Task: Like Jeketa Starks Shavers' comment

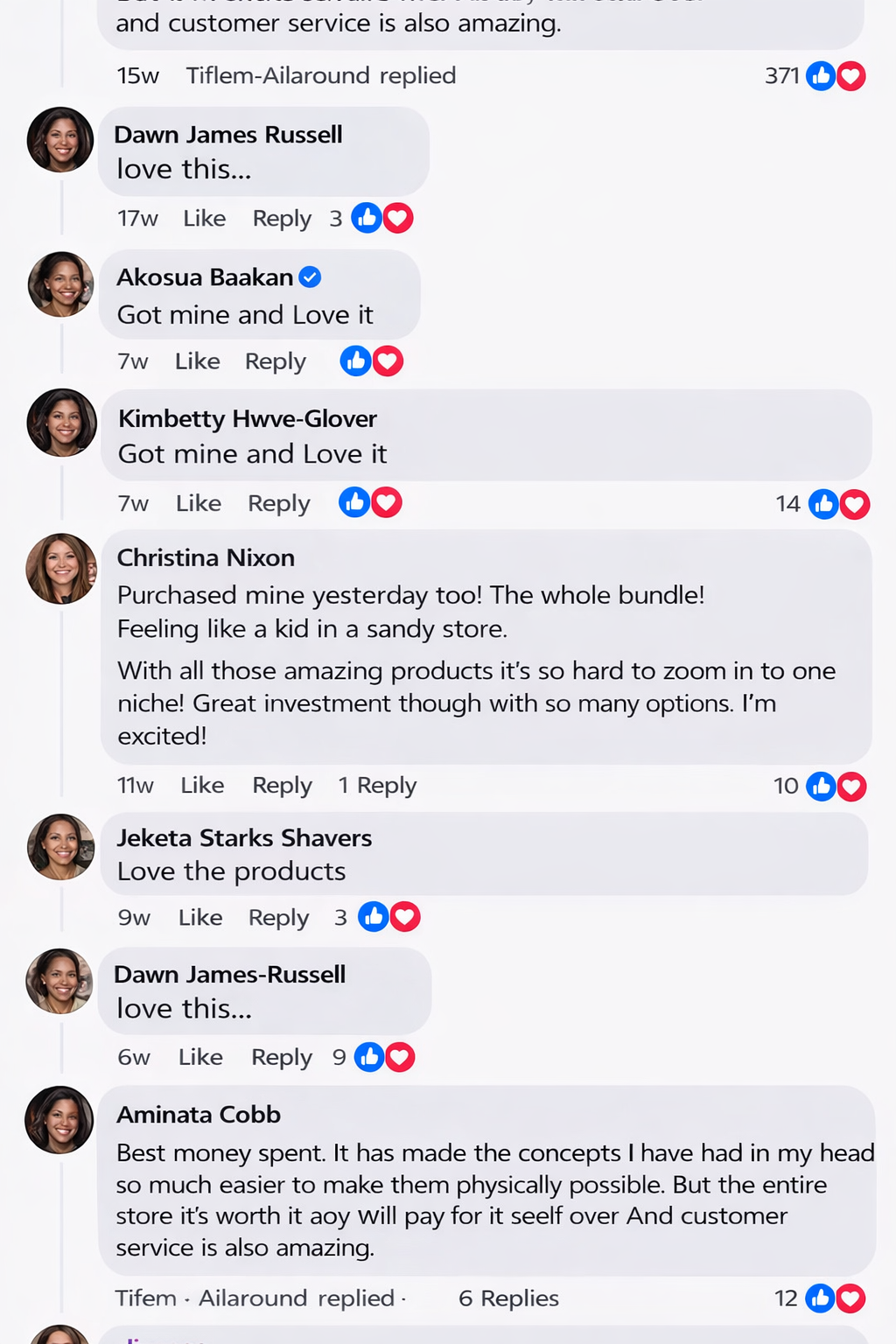Action: pos(200,918)
